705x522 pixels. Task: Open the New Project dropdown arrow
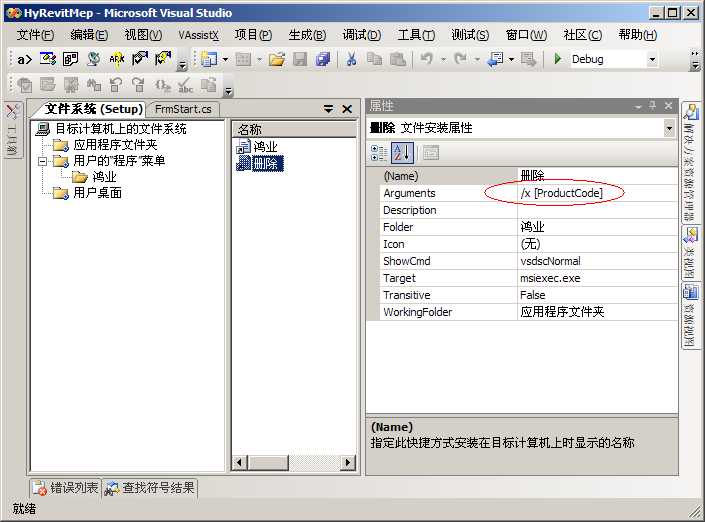click(x=225, y=59)
